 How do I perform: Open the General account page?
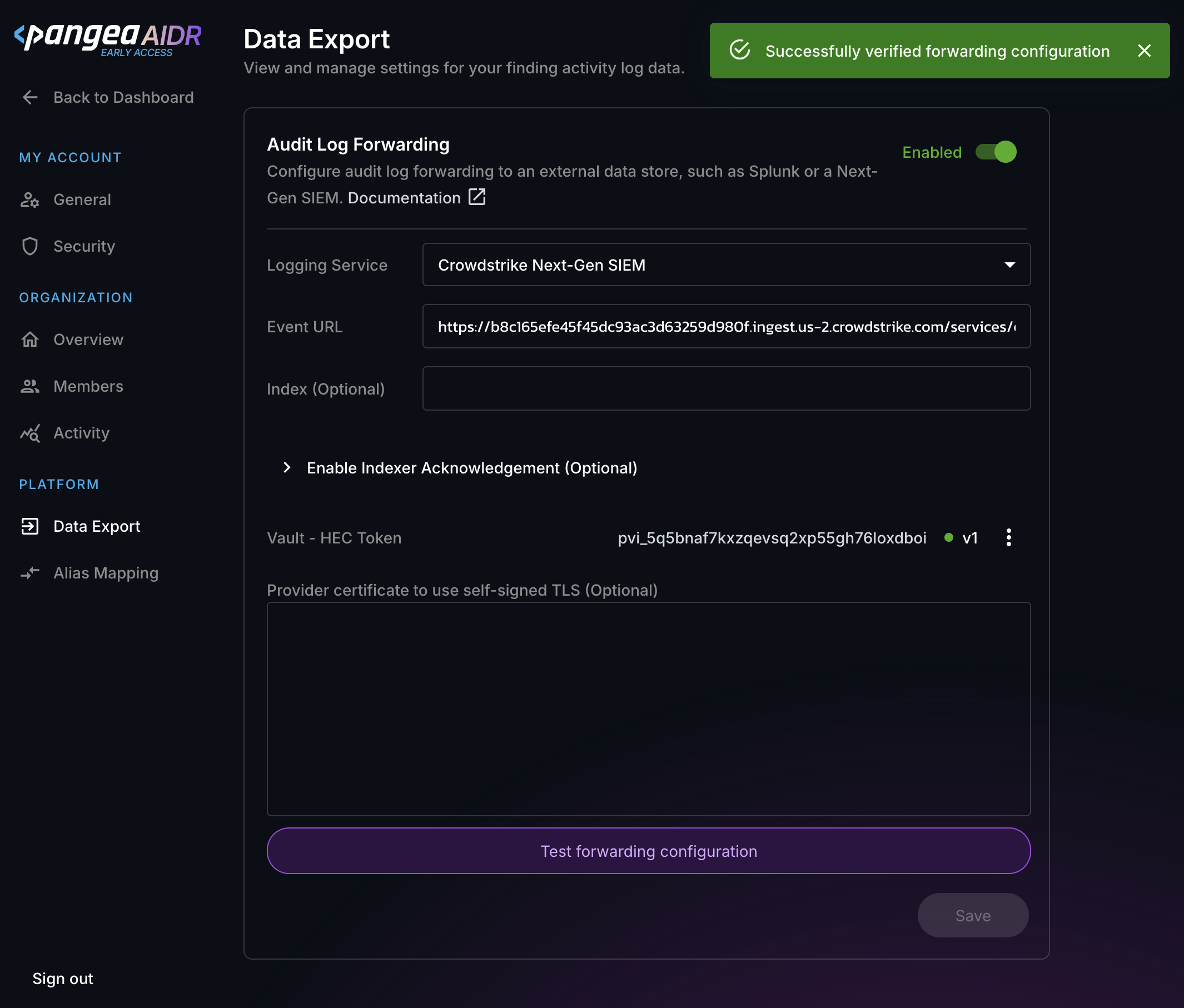point(82,200)
